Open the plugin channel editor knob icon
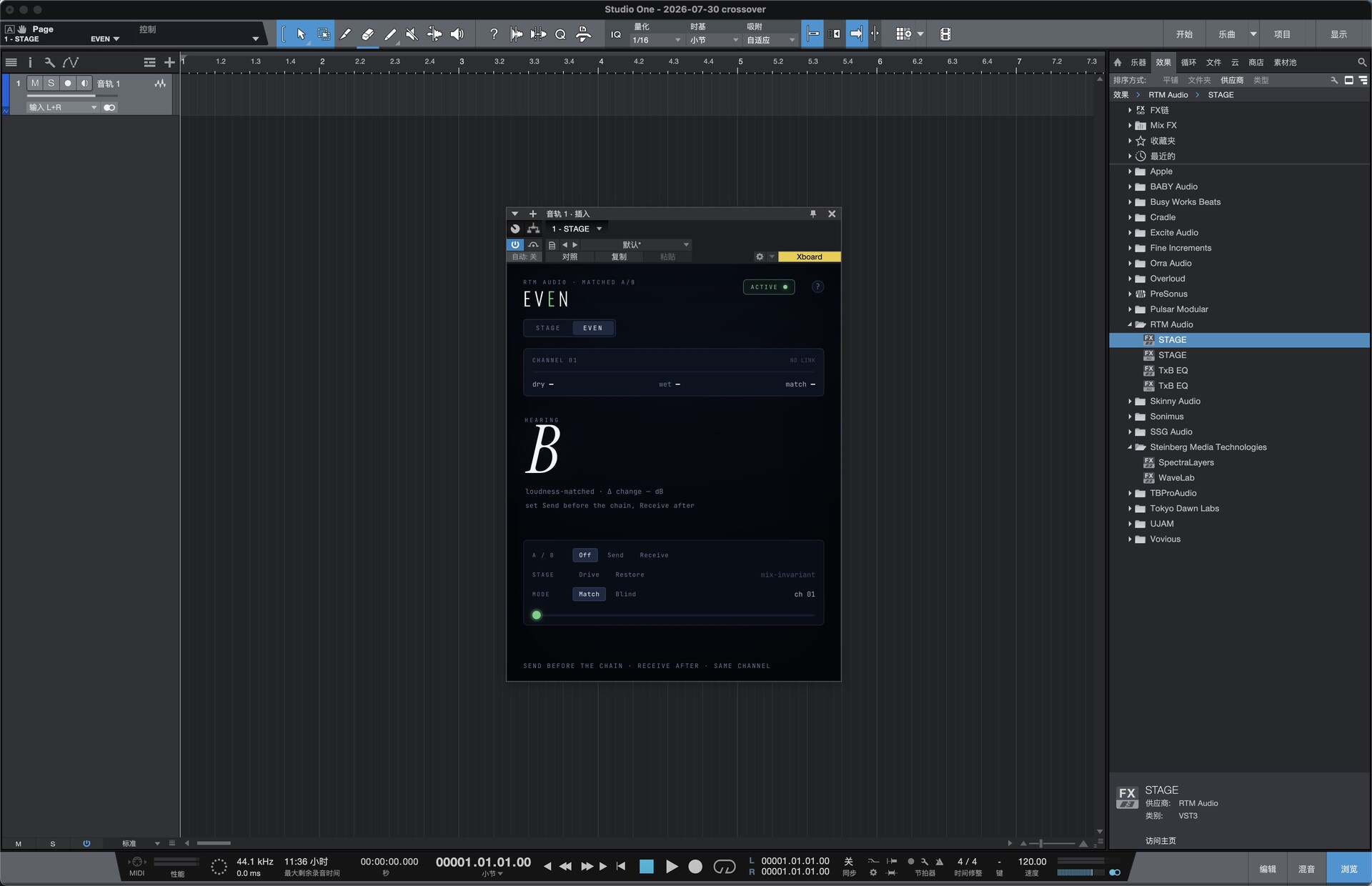 point(515,229)
